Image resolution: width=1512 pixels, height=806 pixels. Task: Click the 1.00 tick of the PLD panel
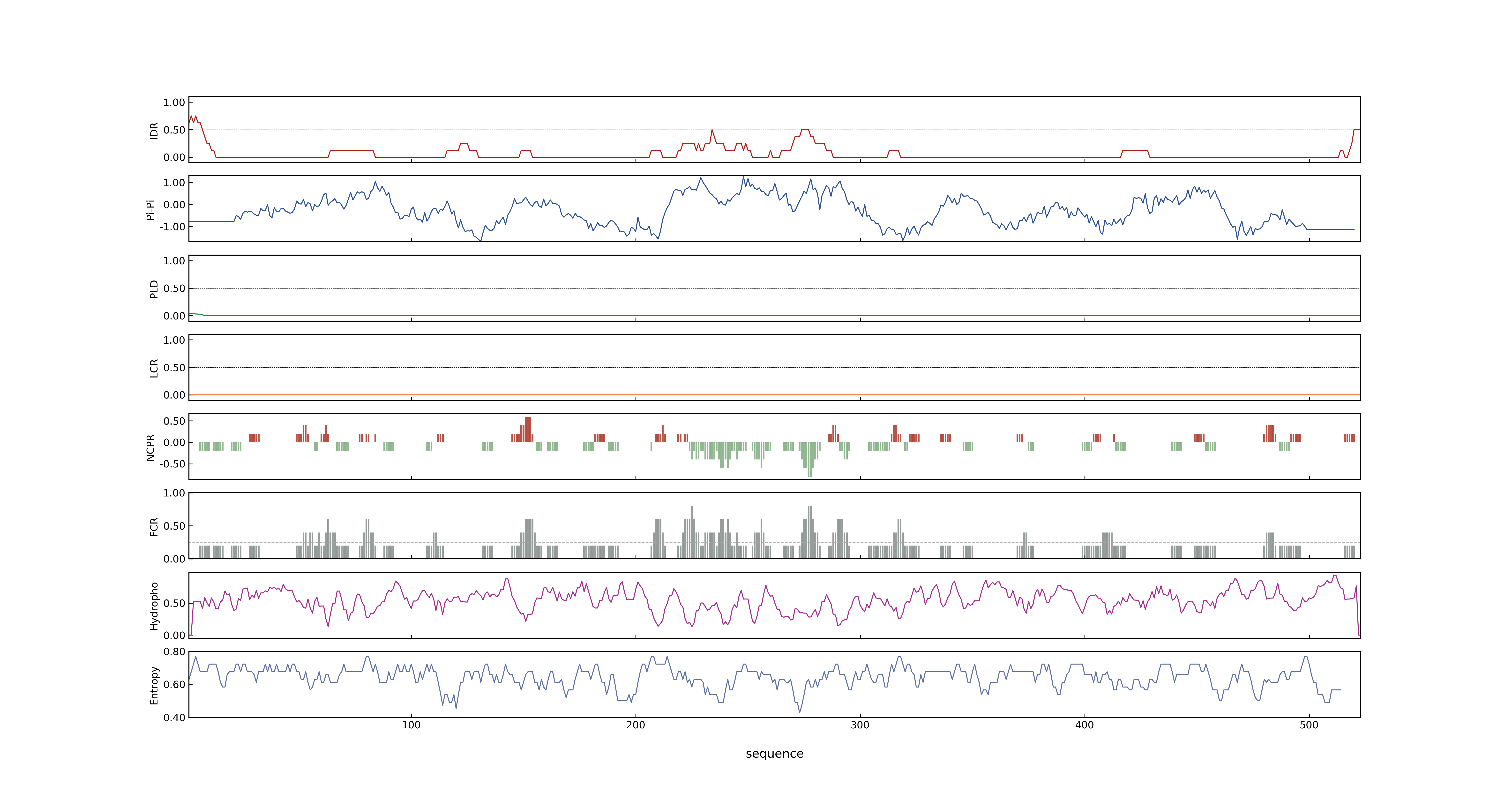click(x=174, y=261)
